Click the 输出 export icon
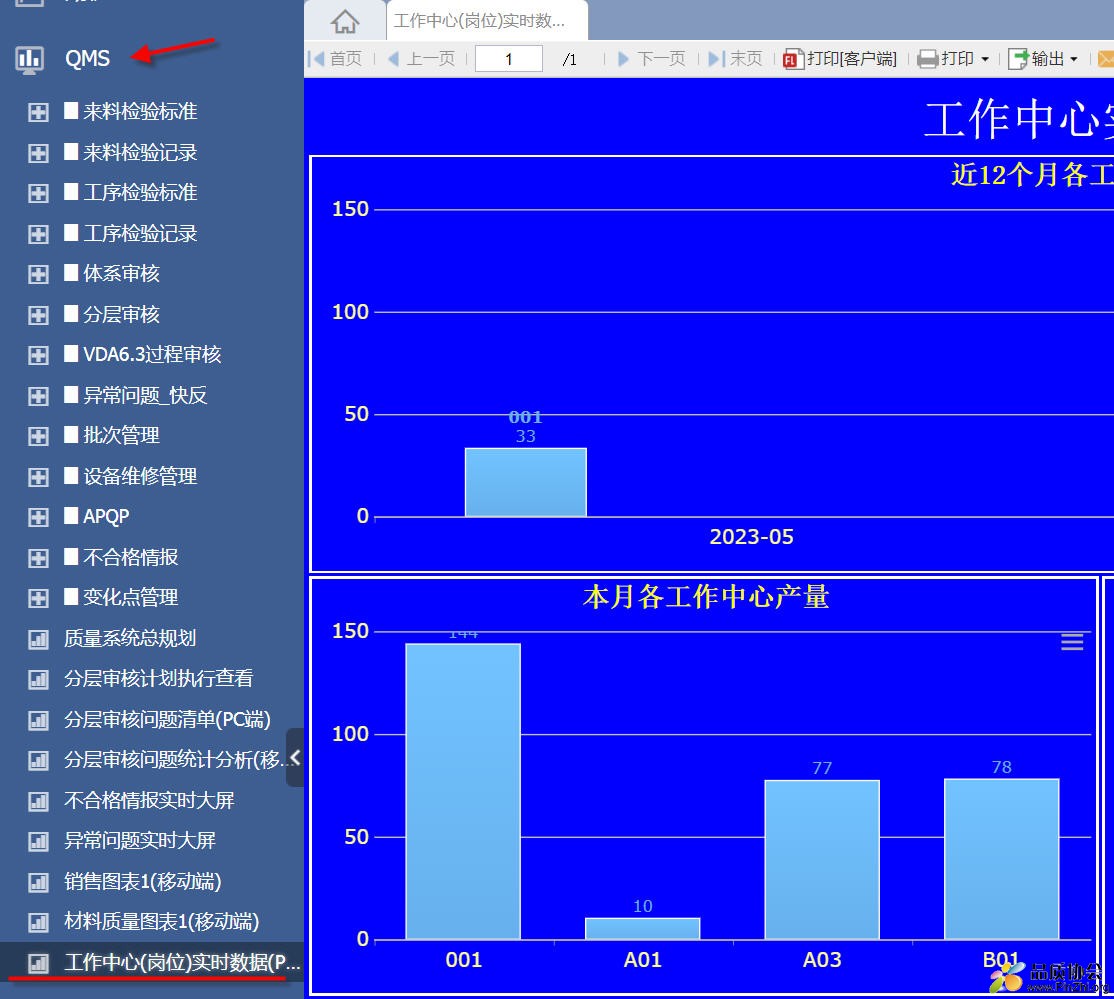The image size is (1114, 999). click(1018, 59)
